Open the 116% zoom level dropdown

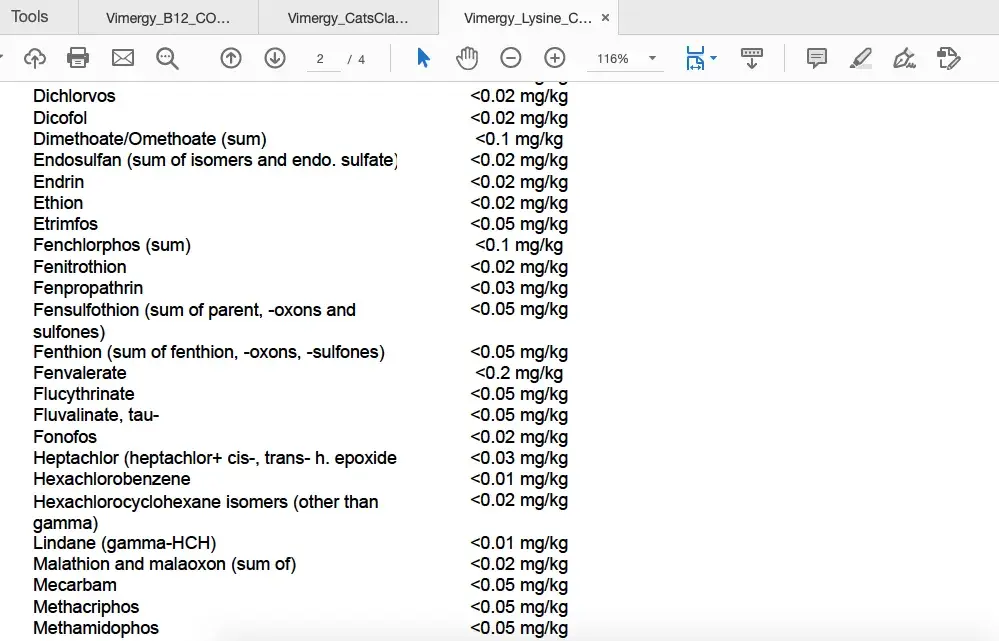click(x=652, y=59)
